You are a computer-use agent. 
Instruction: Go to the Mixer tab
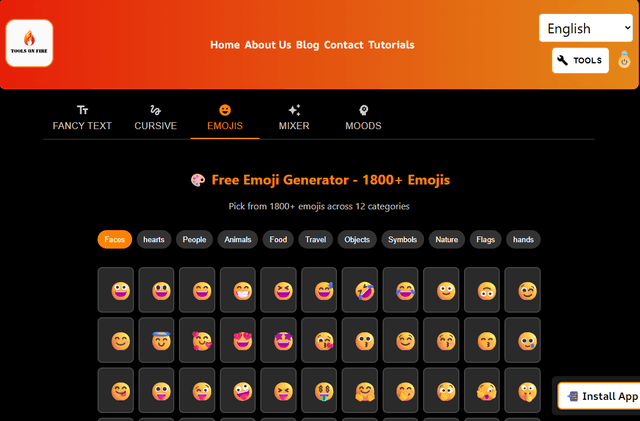point(294,117)
